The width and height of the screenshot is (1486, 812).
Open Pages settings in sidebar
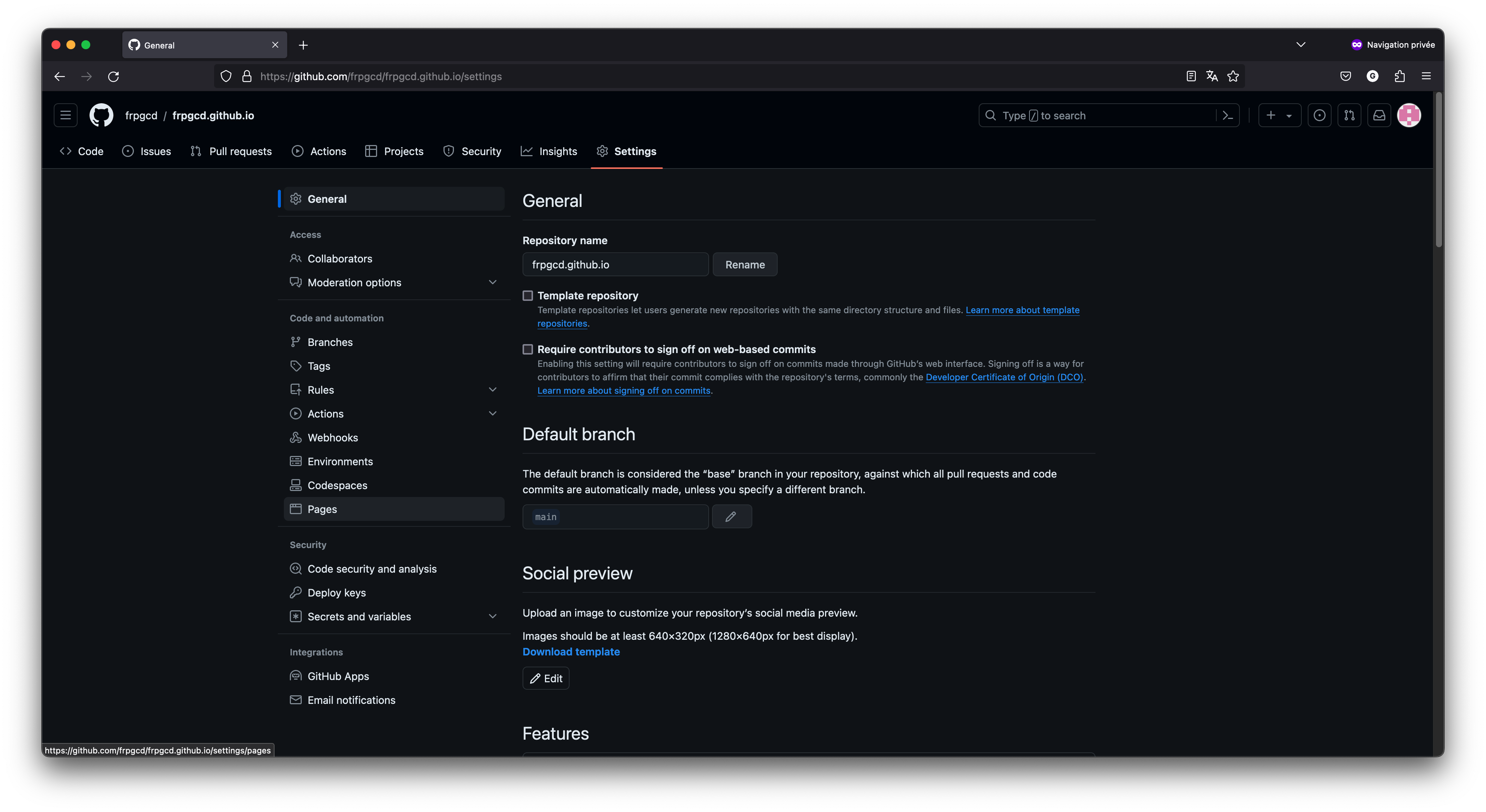point(394,509)
